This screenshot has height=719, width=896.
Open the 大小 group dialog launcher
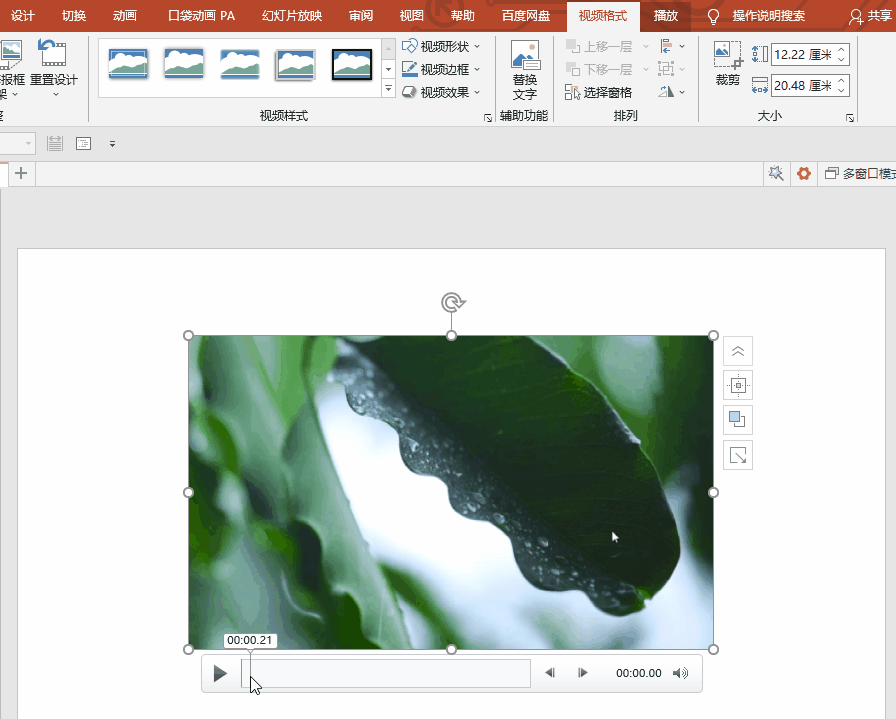pyautogui.click(x=850, y=118)
